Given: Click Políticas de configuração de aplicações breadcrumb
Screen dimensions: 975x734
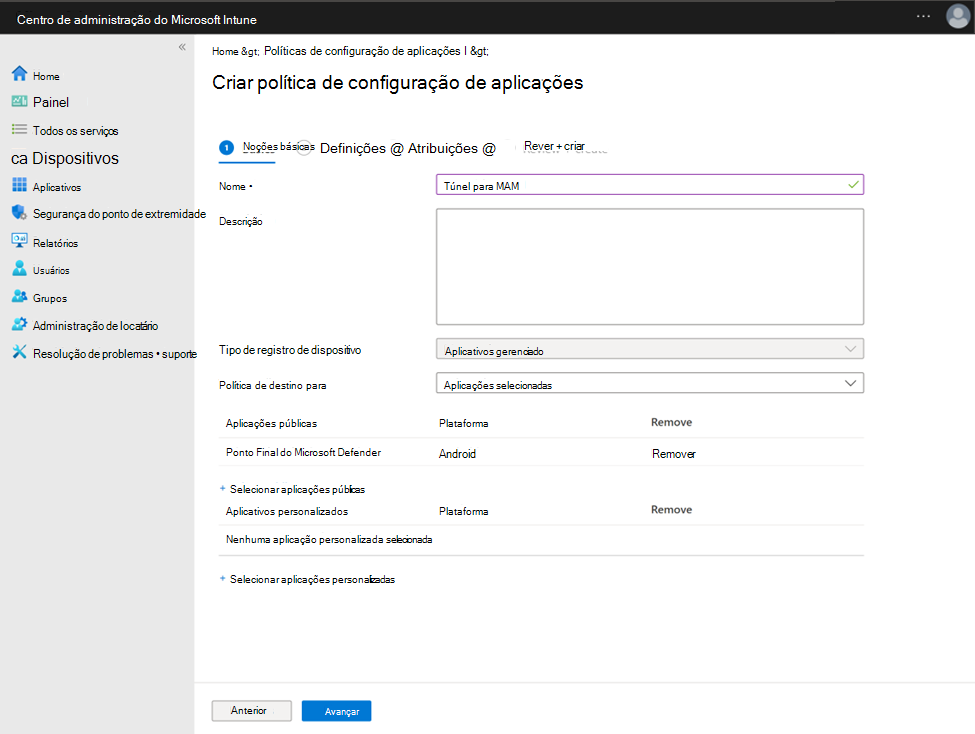Looking at the screenshot, I should coord(362,51).
